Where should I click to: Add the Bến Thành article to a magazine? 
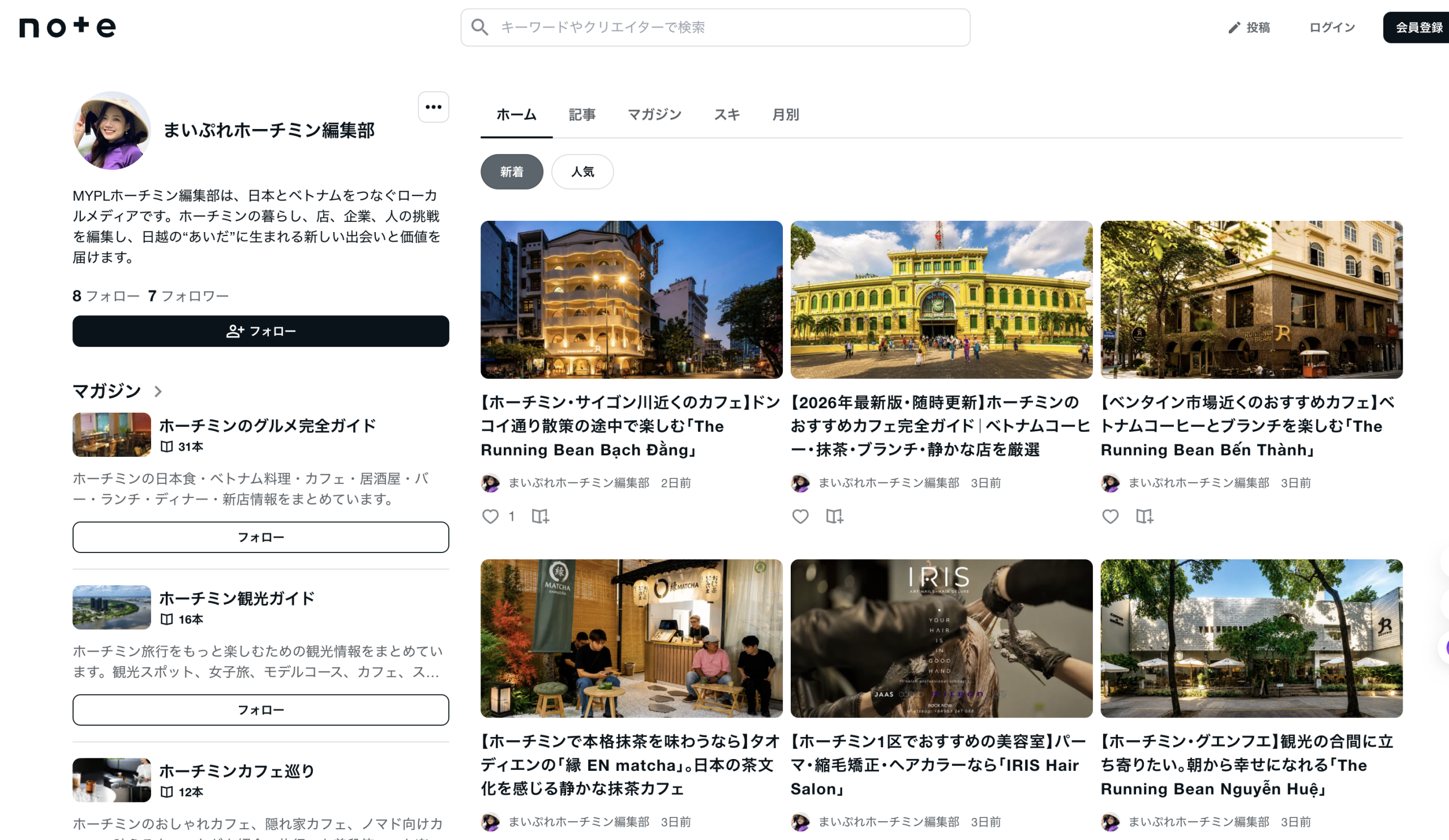1144,516
